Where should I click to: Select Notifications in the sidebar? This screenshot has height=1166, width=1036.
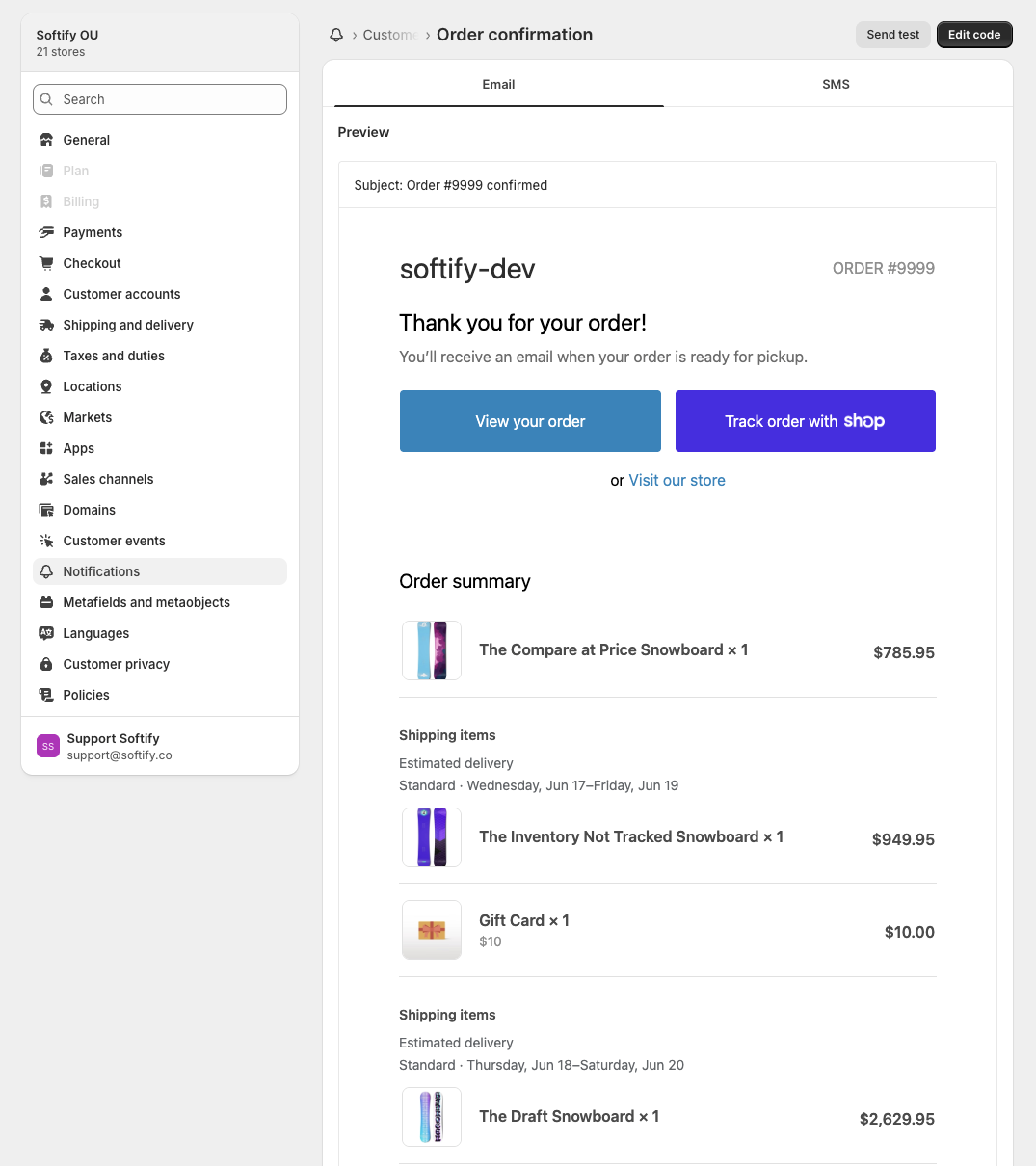pos(160,571)
